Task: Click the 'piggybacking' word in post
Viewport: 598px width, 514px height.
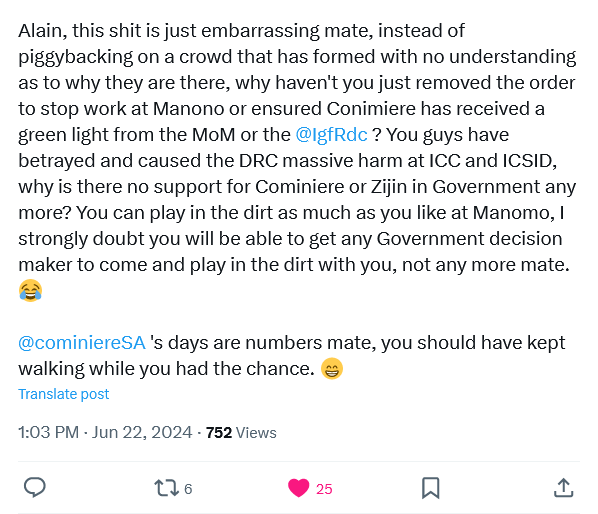Action: pos(76,57)
